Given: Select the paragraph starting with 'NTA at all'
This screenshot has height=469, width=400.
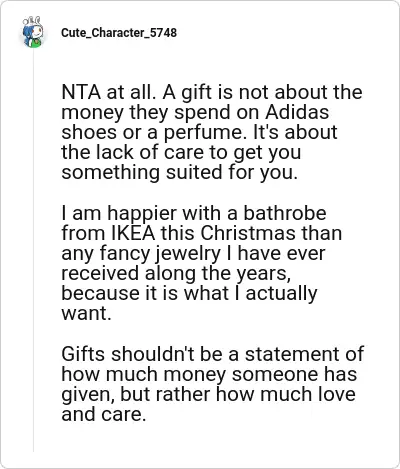Looking at the screenshot, I should [212, 132].
